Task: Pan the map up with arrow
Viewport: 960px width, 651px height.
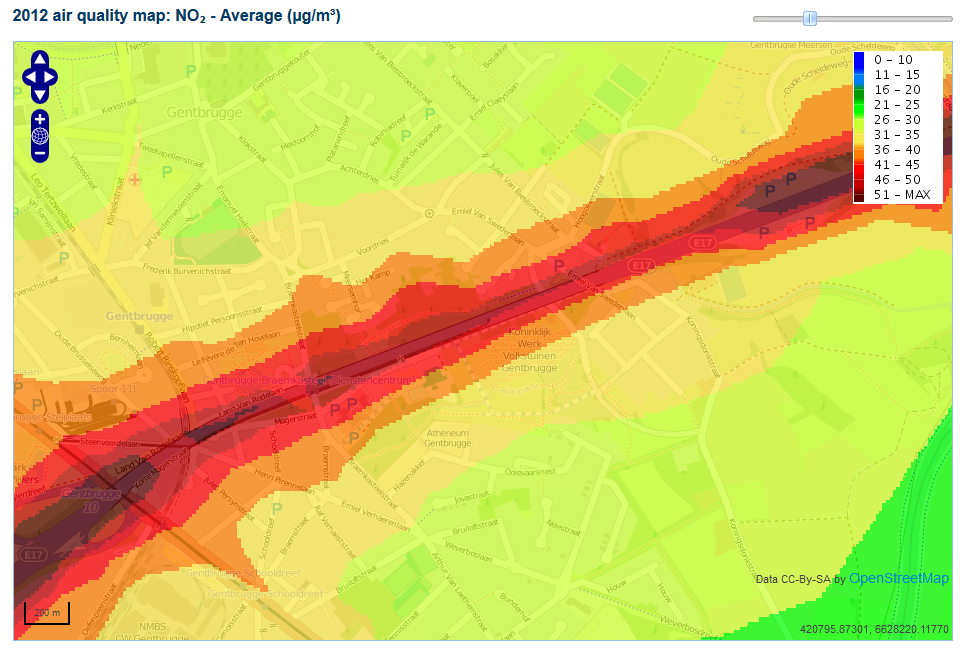Action: click(40, 59)
